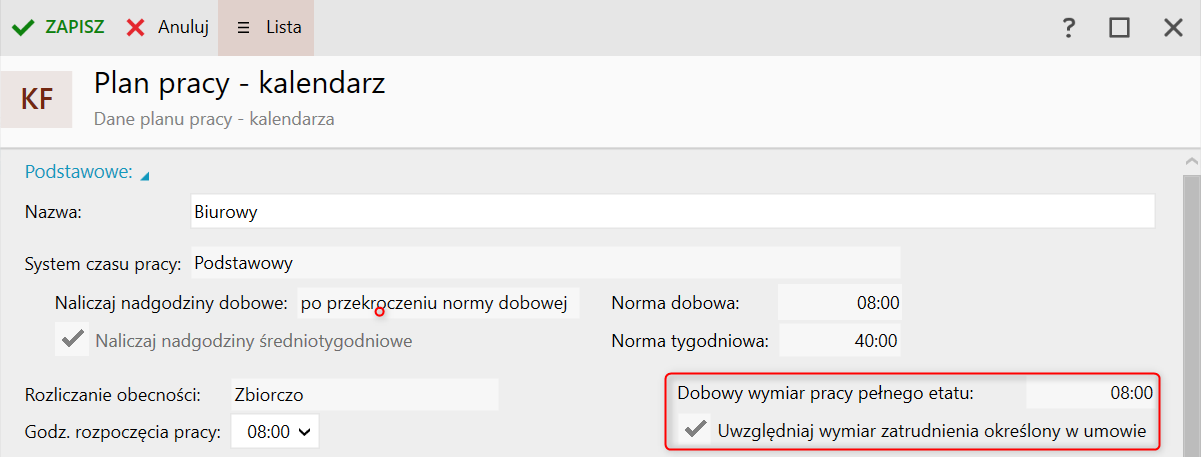Click Dobowy wymiar pracy pełnego etatu value
The image size is (1201, 457).
pos(1091,393)
